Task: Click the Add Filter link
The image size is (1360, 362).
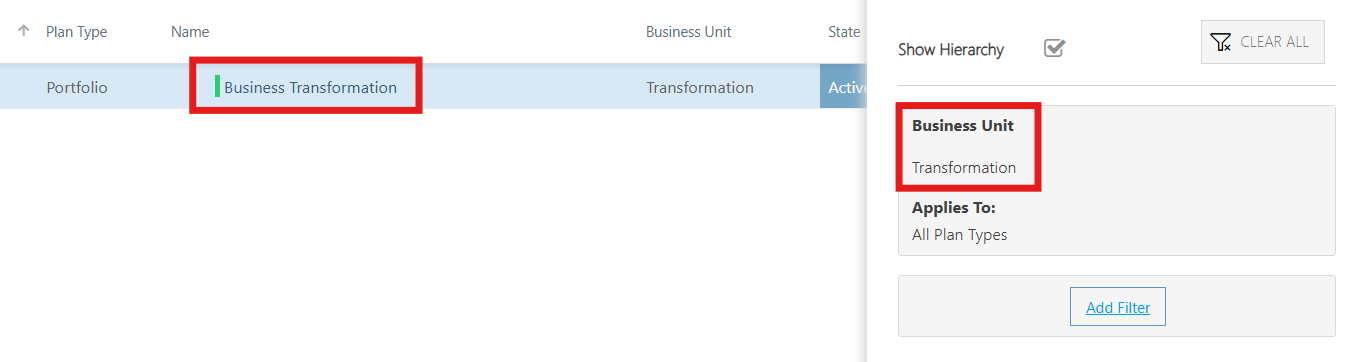Action: pos(1118,307)
